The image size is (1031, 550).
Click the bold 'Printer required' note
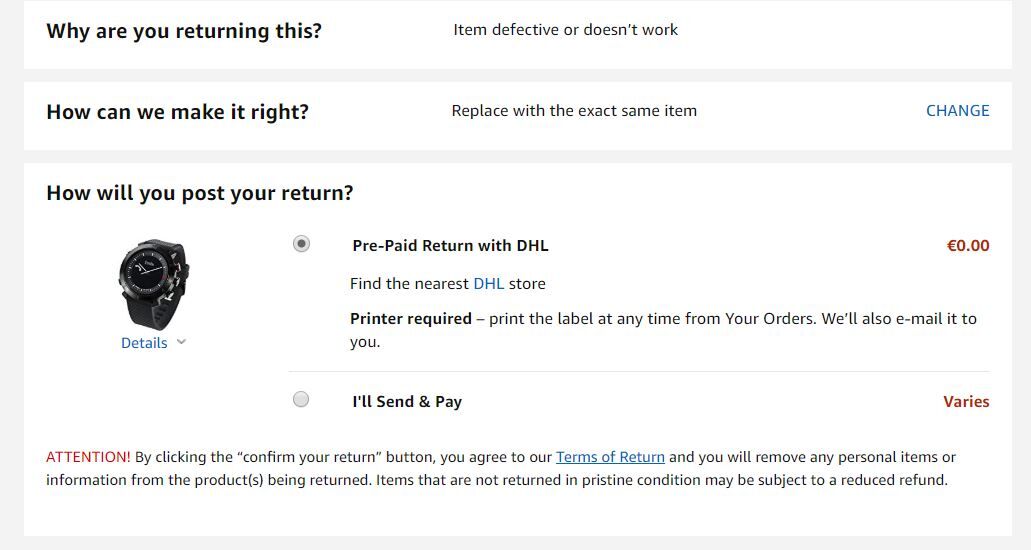click(411, 319)
